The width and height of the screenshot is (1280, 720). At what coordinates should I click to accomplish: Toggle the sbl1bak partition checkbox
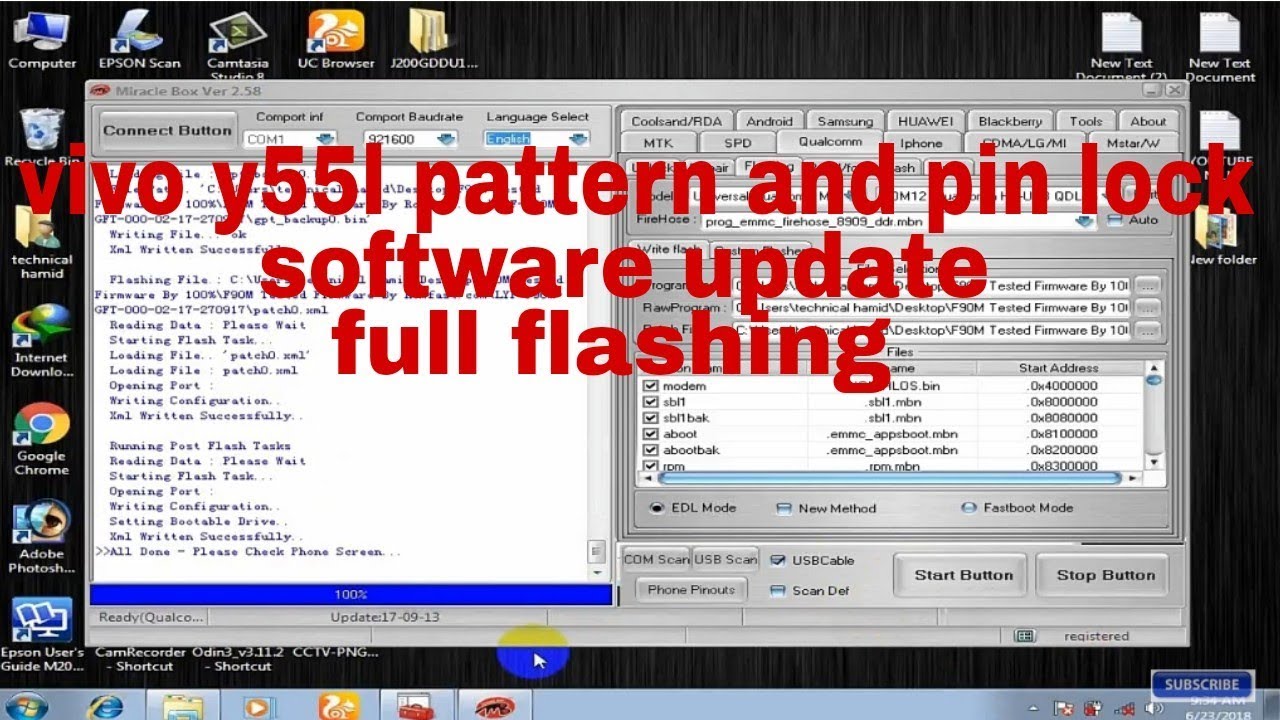click(x=651, y=418)
